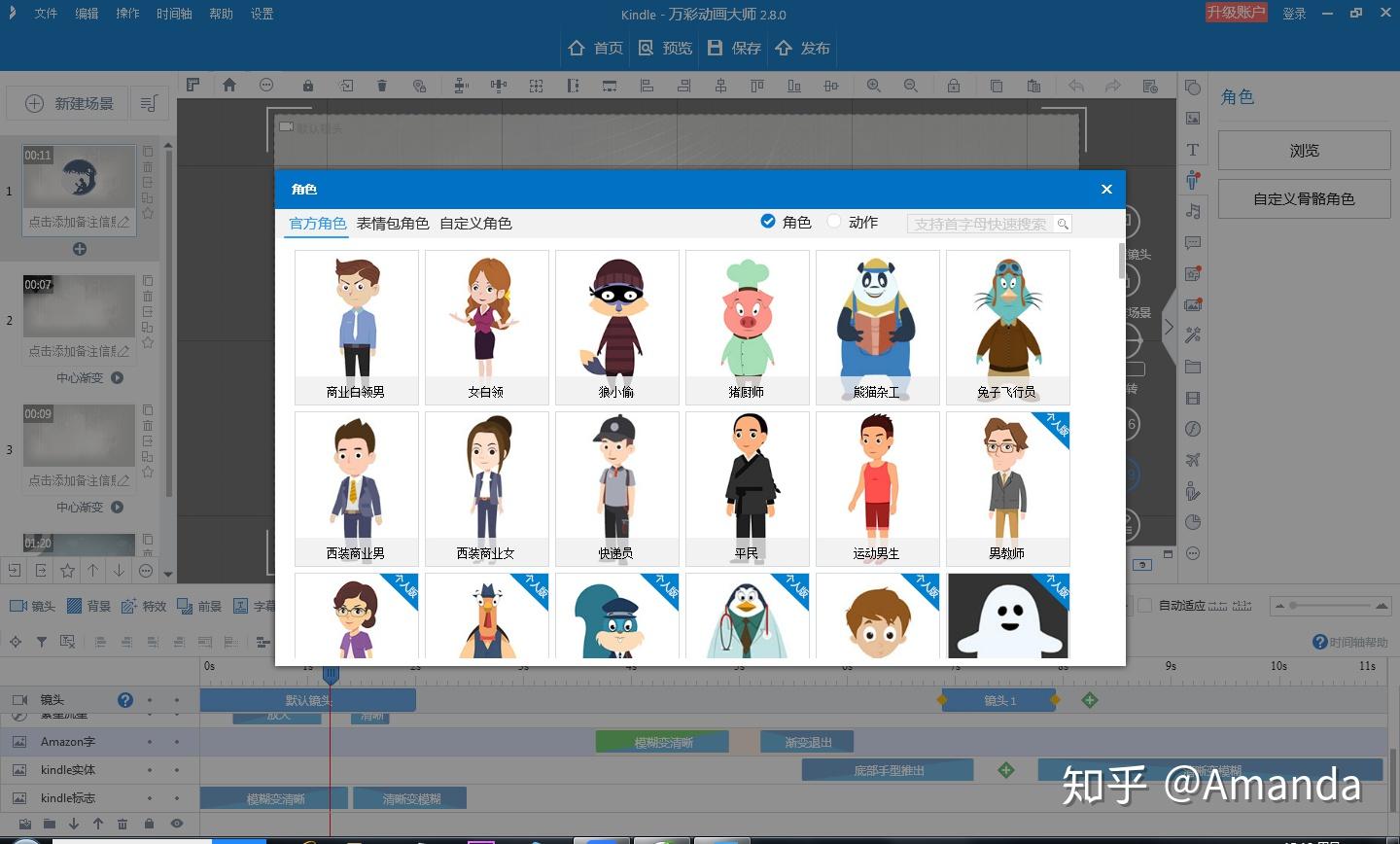Click the 登录 link
Screen dimensions: 1400x844
click(x=1294, y=14)
